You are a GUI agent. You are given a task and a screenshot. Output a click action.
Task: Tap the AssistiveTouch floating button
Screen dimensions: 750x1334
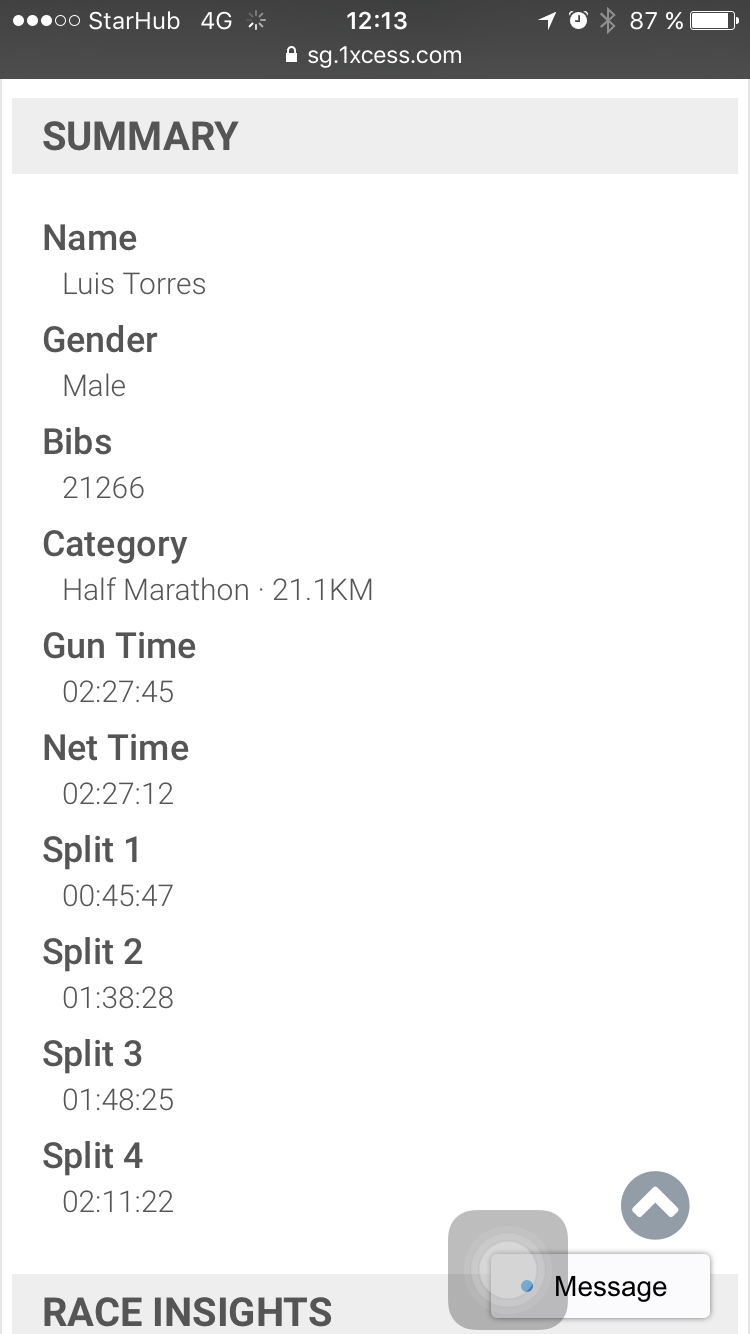tap(508, 1270)
